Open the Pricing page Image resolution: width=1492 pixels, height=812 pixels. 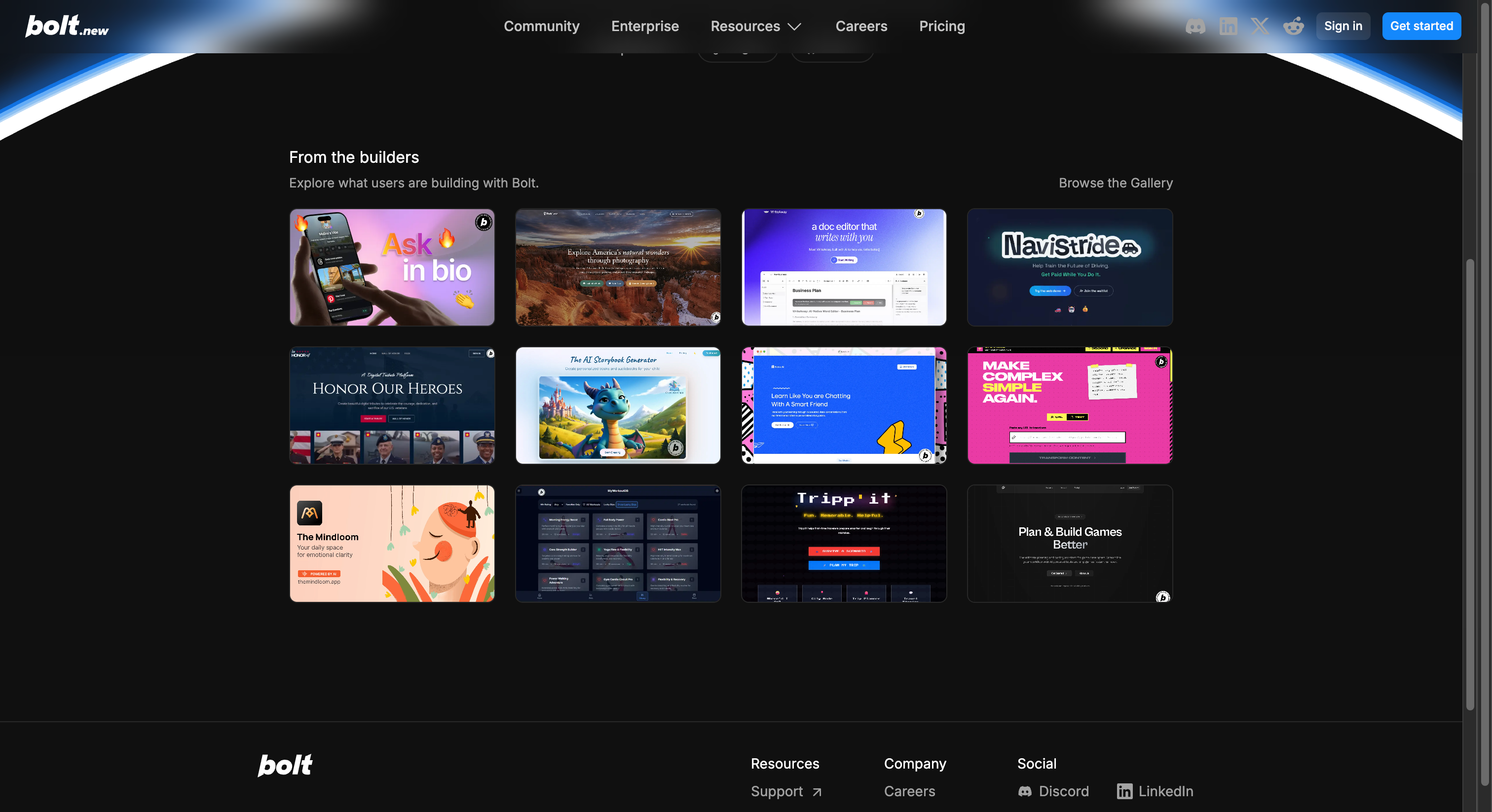click(x=942, y=26)
